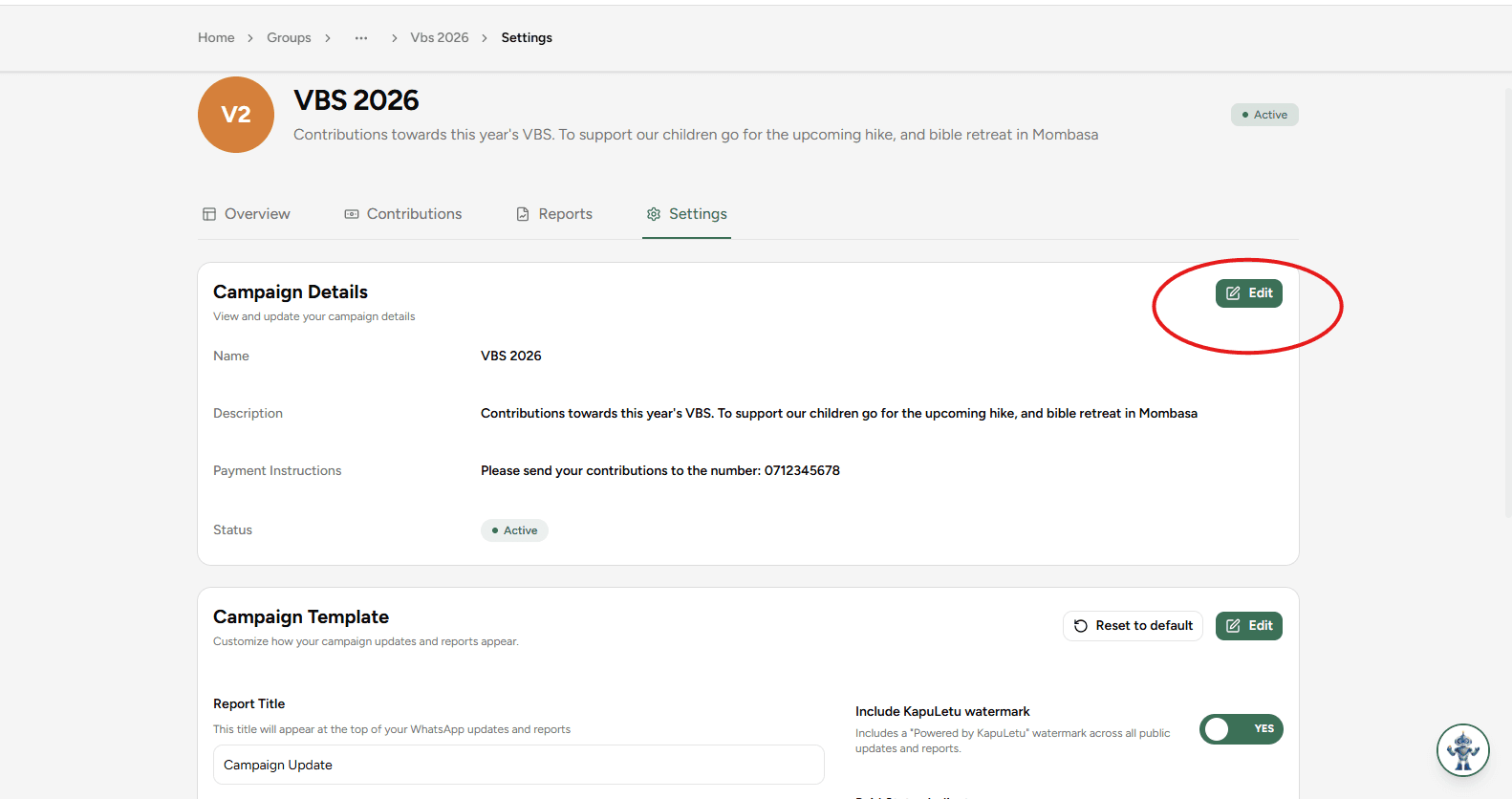The height and width of the screenshot is (799, 1512).
Task: Click the Overview tab layout icon
Action: (209, 214)
